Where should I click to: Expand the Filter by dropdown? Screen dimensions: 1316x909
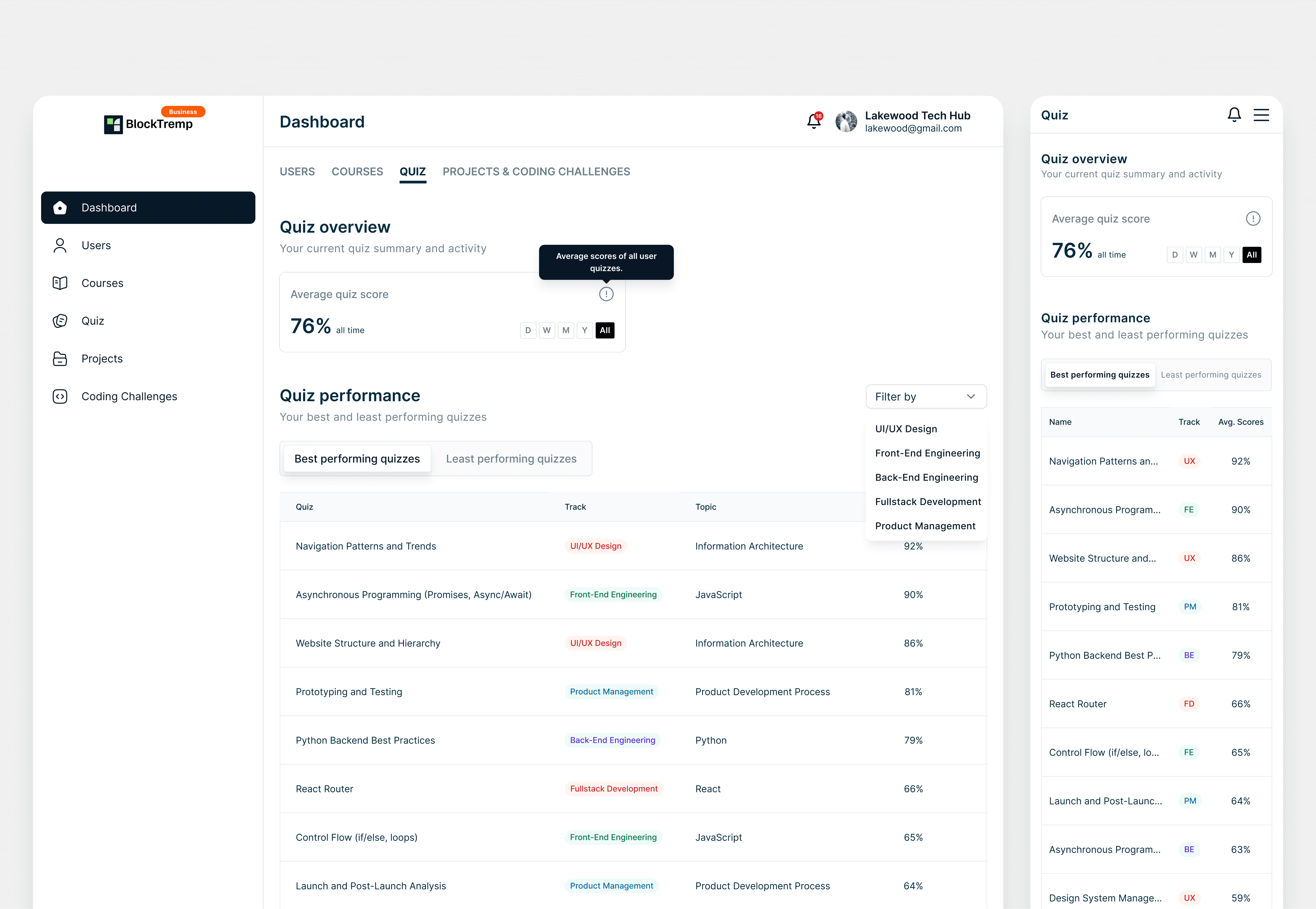point(926,396)
